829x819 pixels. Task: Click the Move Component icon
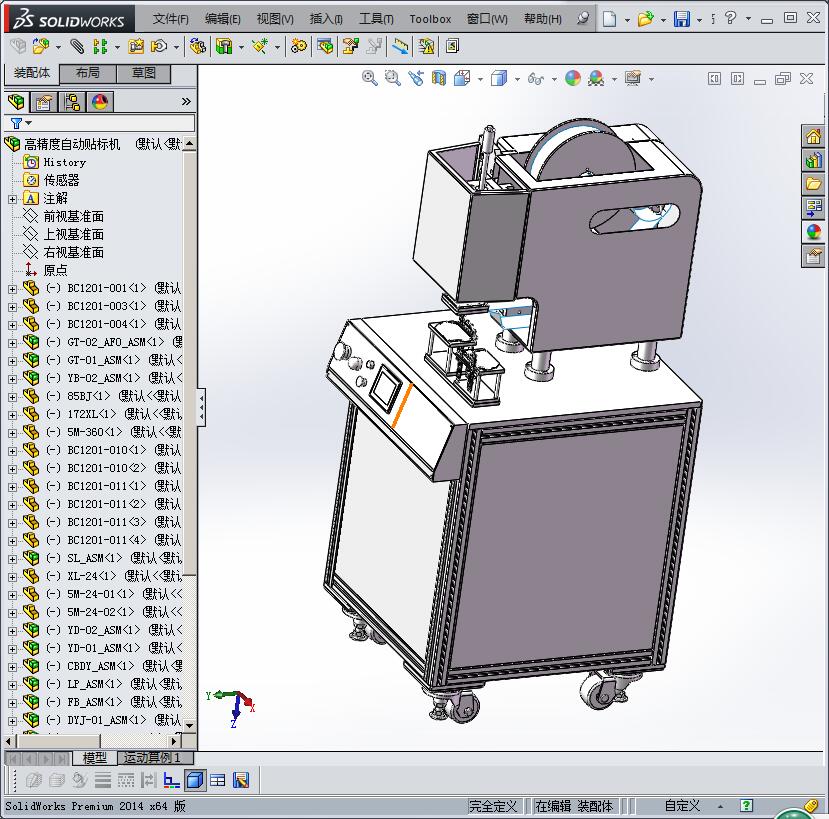pos(159,47)
